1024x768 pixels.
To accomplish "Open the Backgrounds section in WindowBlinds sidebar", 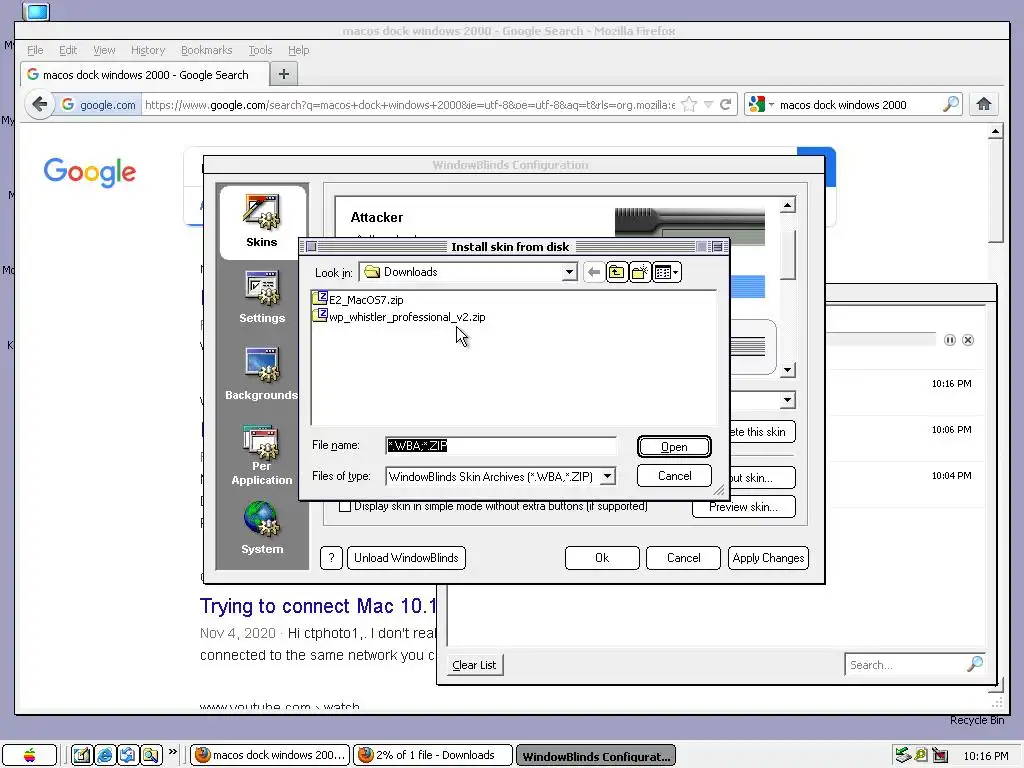I will (x=262, y=374).
